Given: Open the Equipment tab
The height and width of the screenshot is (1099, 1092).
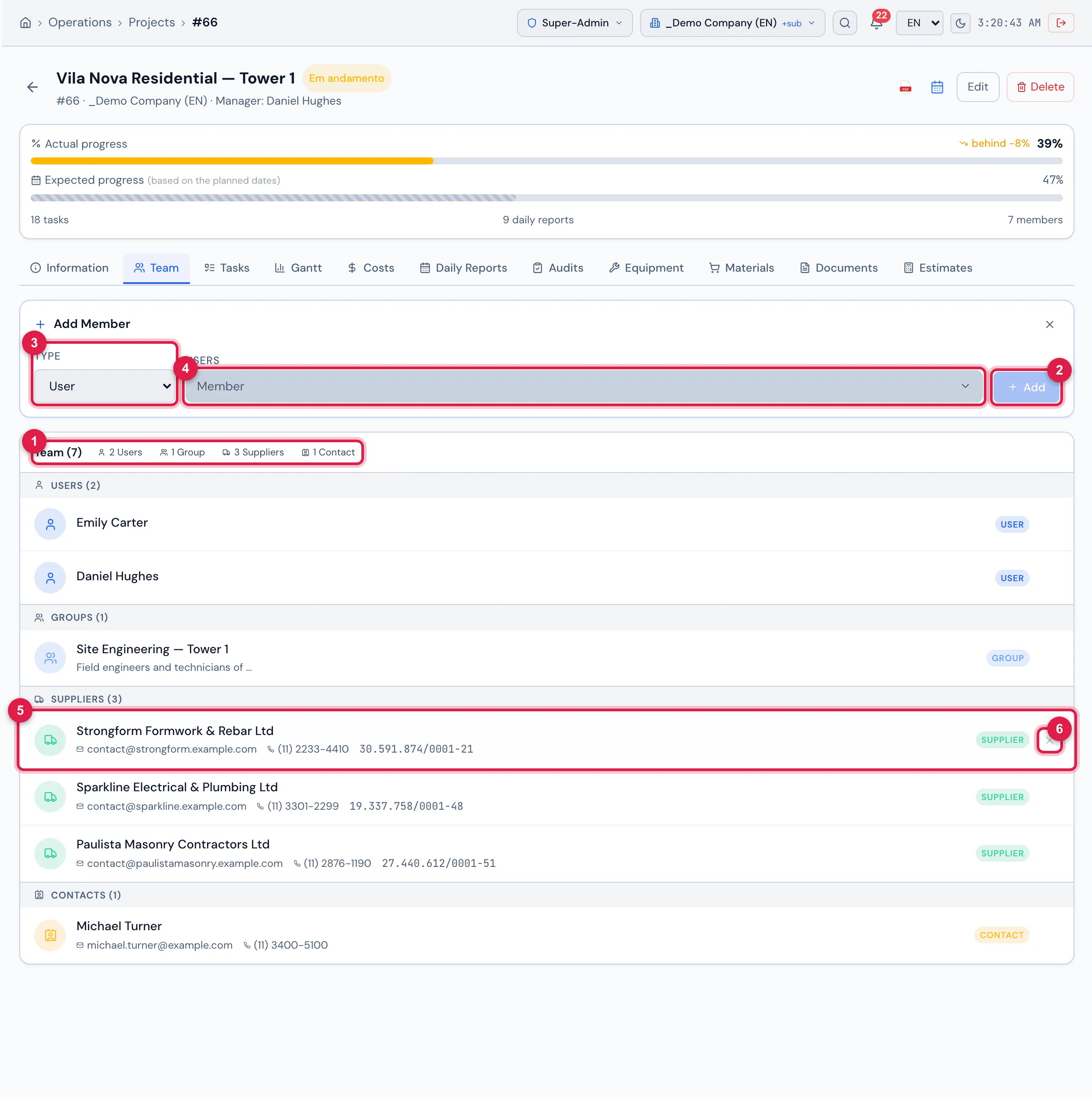Looking at the screenshot, I should 646,268.
